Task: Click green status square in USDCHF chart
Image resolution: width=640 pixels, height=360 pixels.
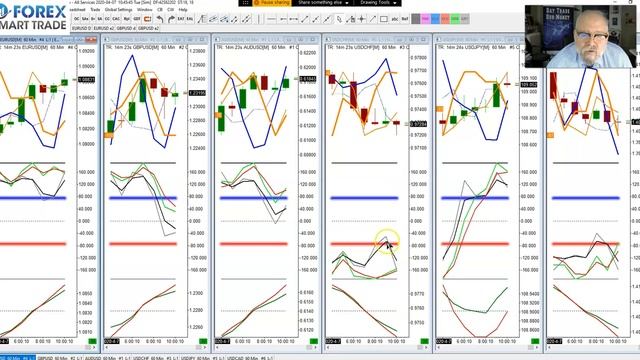Action: [x=424, y=341]
